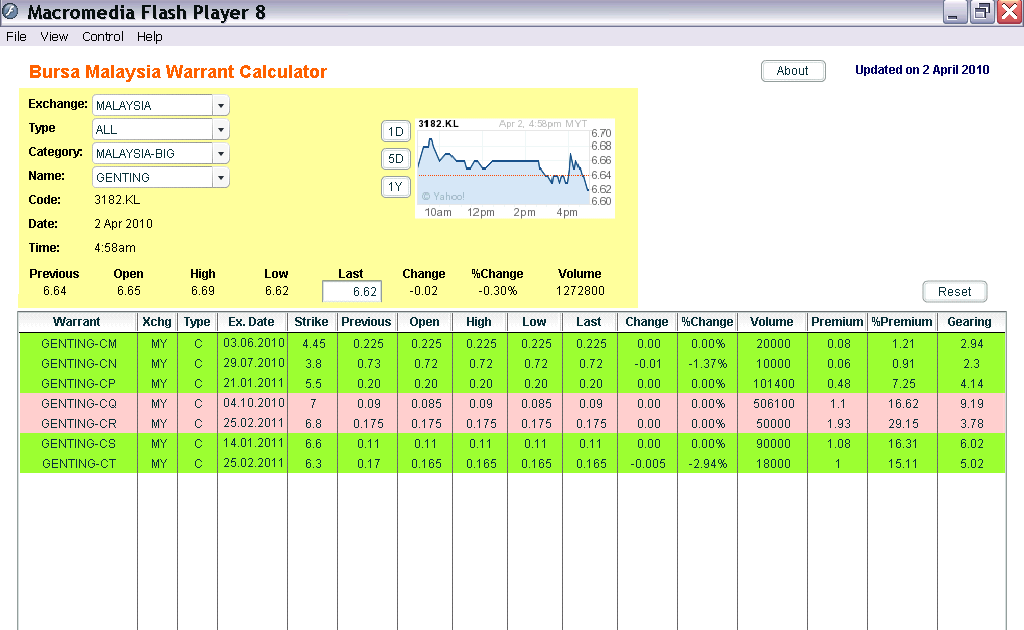The height and width of the screenshot is (630, 1024).
Task: Open the View menu
Action: click(x=54, y=37)
